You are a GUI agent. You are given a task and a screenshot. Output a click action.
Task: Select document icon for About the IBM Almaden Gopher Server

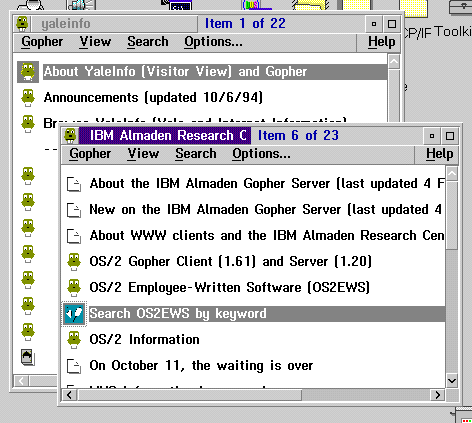pos(74,184)
